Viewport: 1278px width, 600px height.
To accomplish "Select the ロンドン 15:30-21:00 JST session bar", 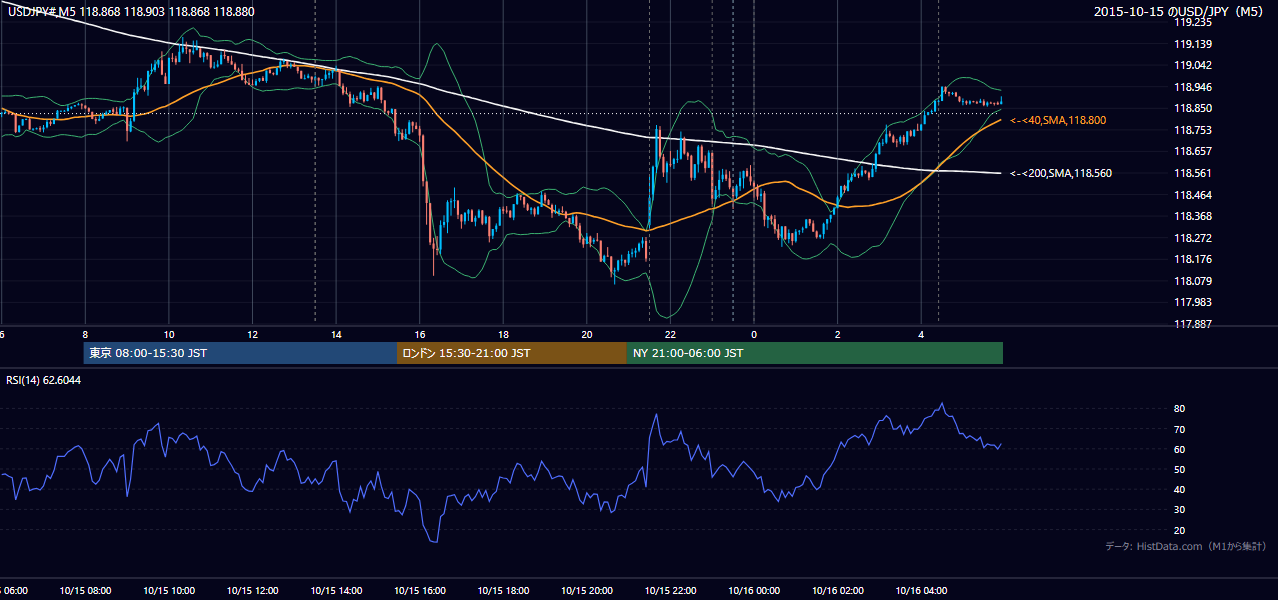I will (512, 353).
